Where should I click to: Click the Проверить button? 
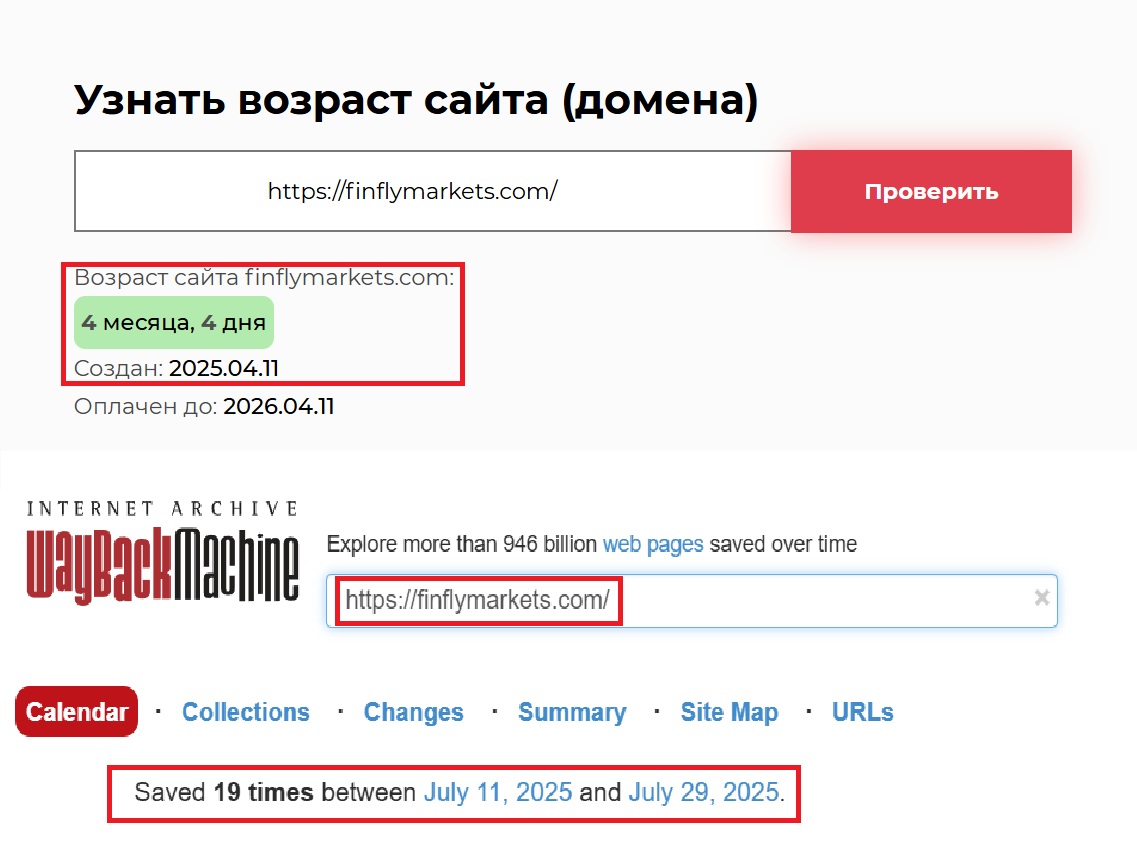pyautogui.click(x=931, y=191)
